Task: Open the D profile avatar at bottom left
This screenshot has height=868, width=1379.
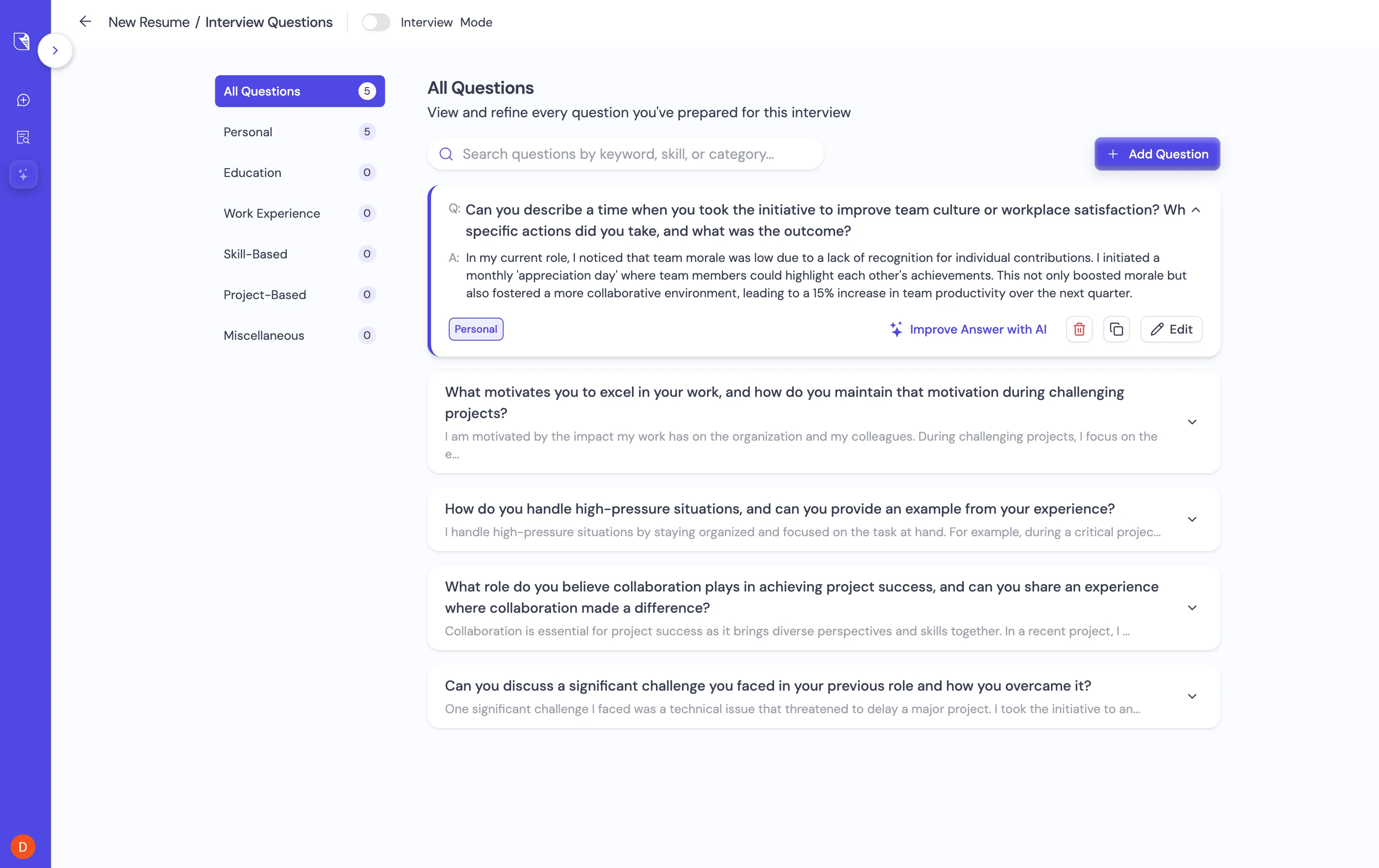Action: coord(23,847)
